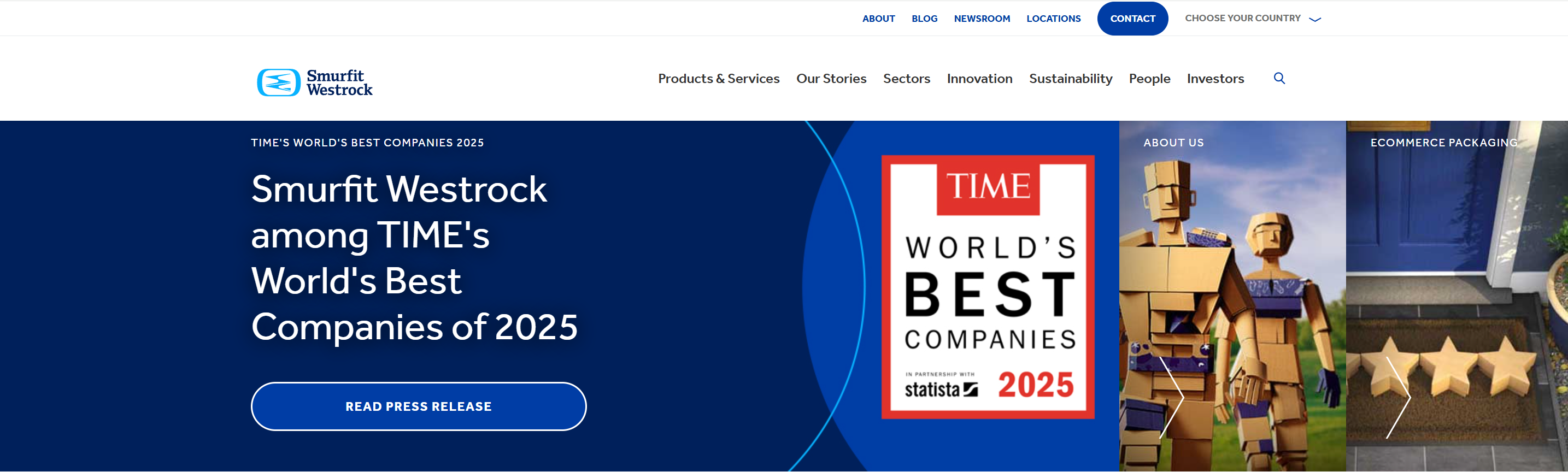Navigate to the Investors page

tap(1215, 79)
